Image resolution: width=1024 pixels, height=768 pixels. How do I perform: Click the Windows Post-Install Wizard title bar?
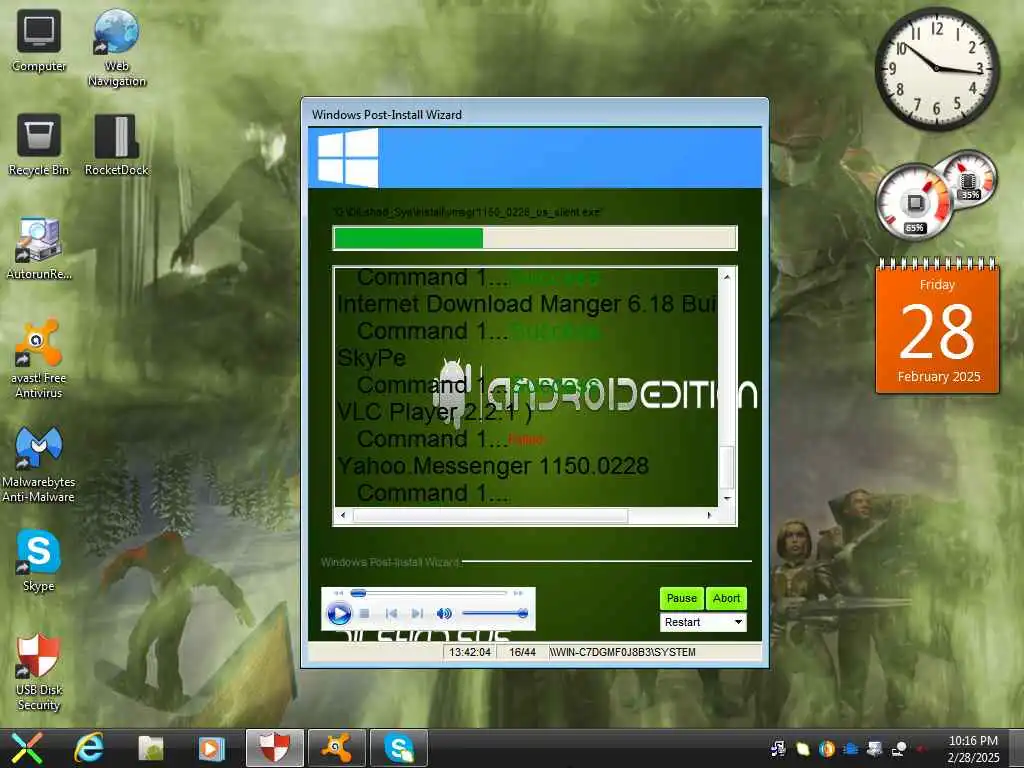click(534, 114)
